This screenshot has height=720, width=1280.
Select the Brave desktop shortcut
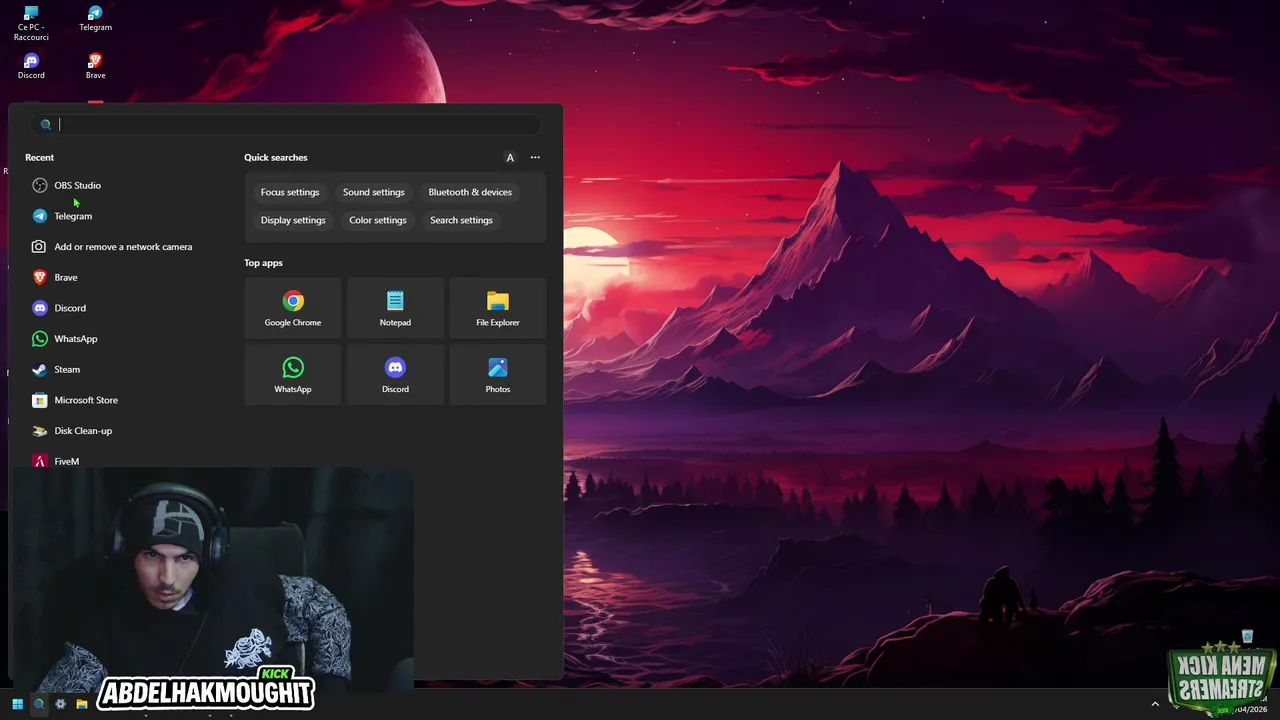click(95, 67)
